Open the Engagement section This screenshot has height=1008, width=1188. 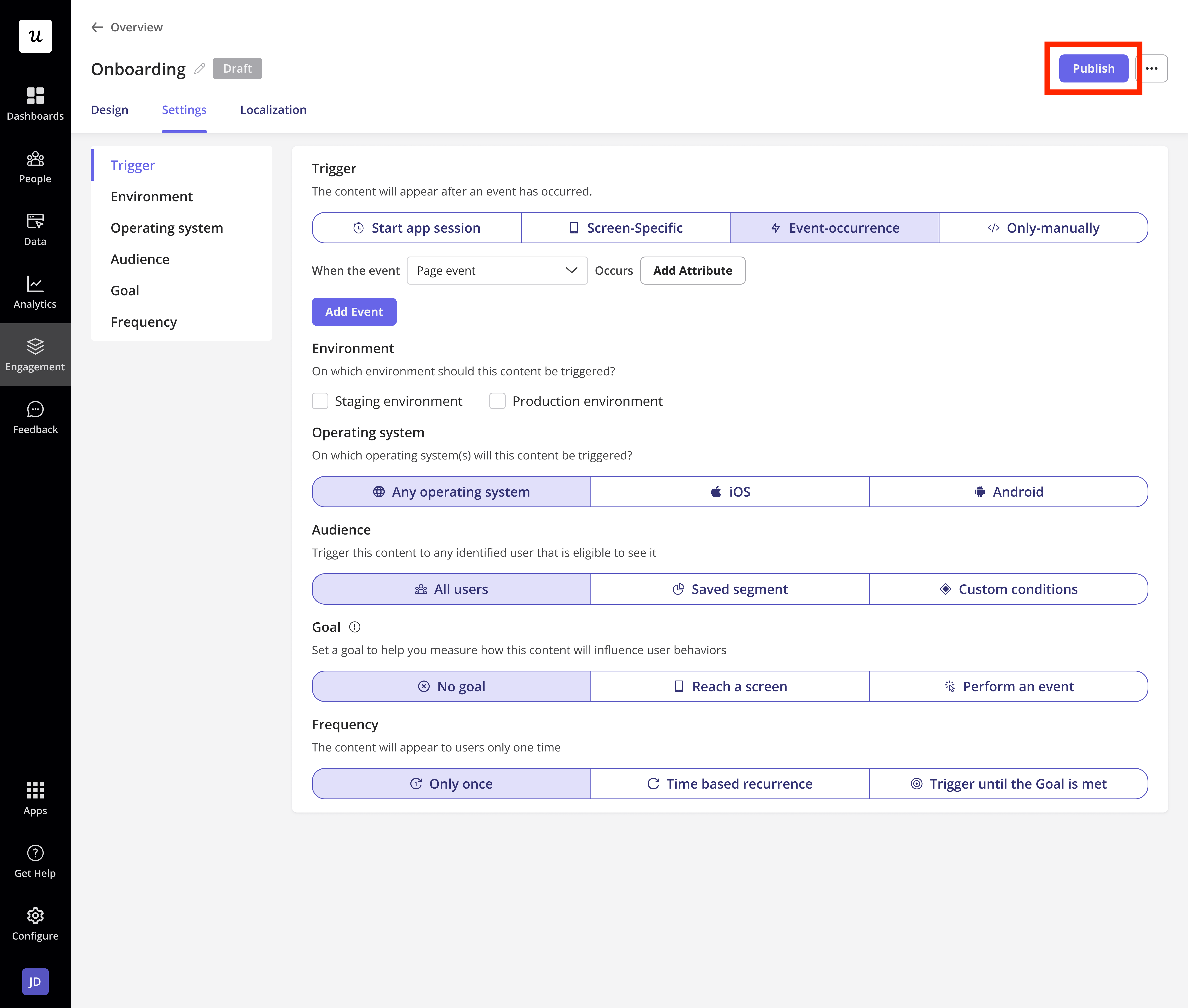[35, 355]
